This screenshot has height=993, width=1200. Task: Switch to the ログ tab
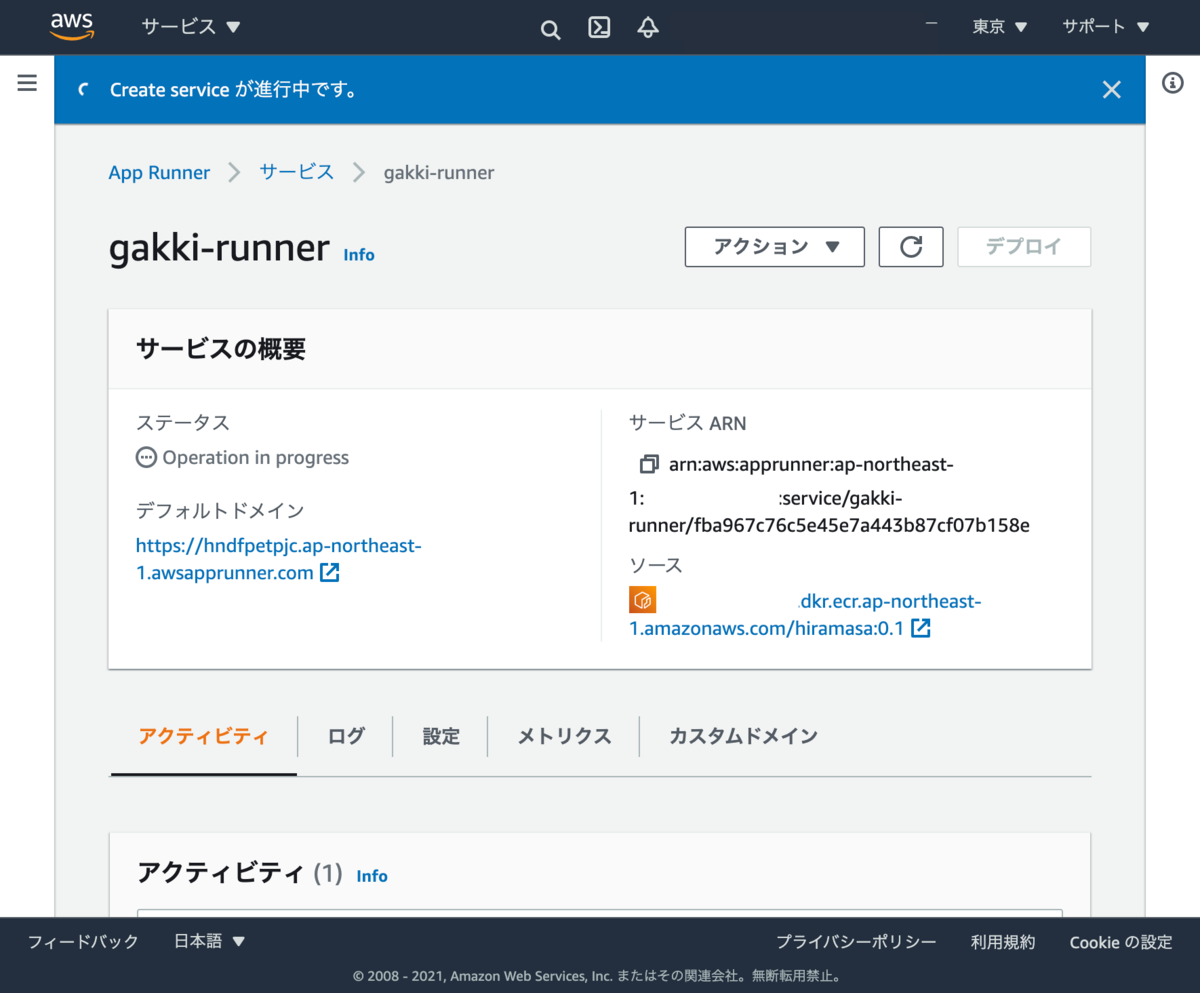pos(346,737)
